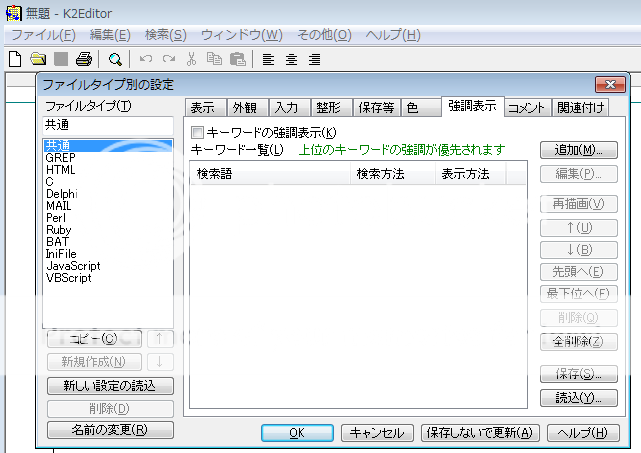641x453 pixels.
Task: Click the 全削除(Z) button
Action: point(578,341)
